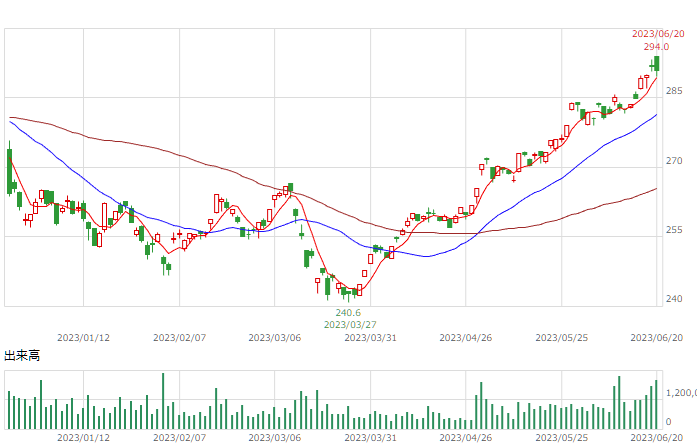Click the 240.6 low price label

tap(348, 313)
